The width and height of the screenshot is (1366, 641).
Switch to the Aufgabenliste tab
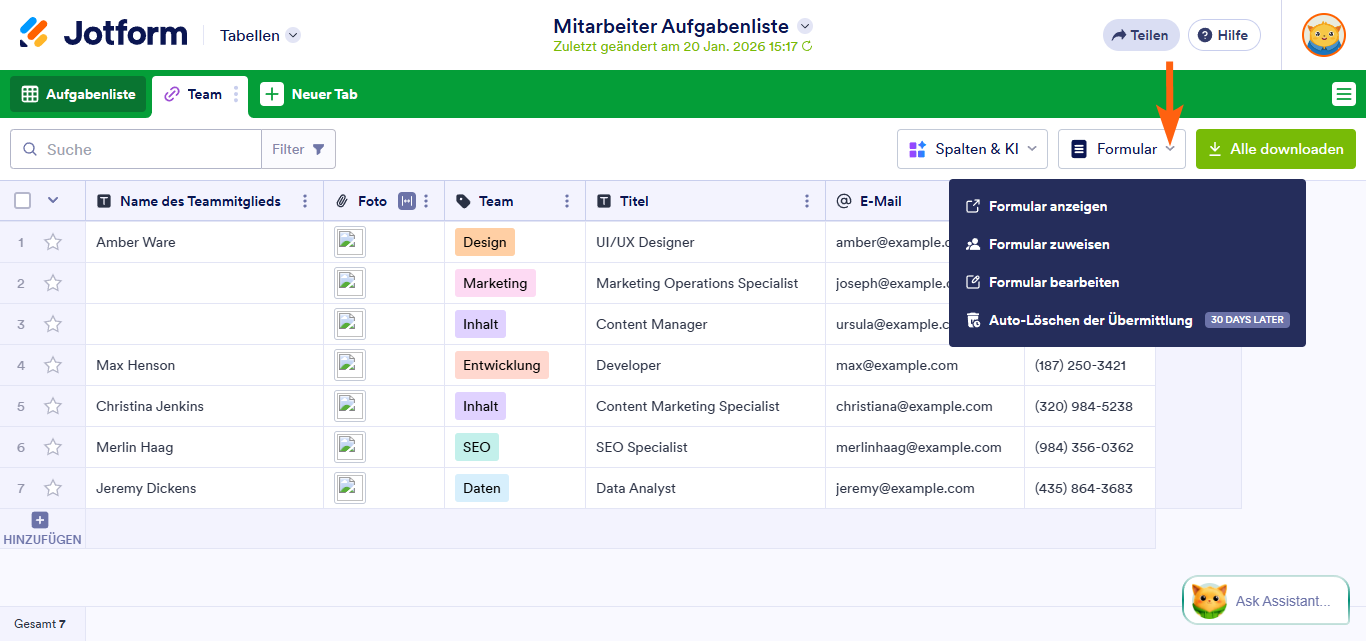78,93
